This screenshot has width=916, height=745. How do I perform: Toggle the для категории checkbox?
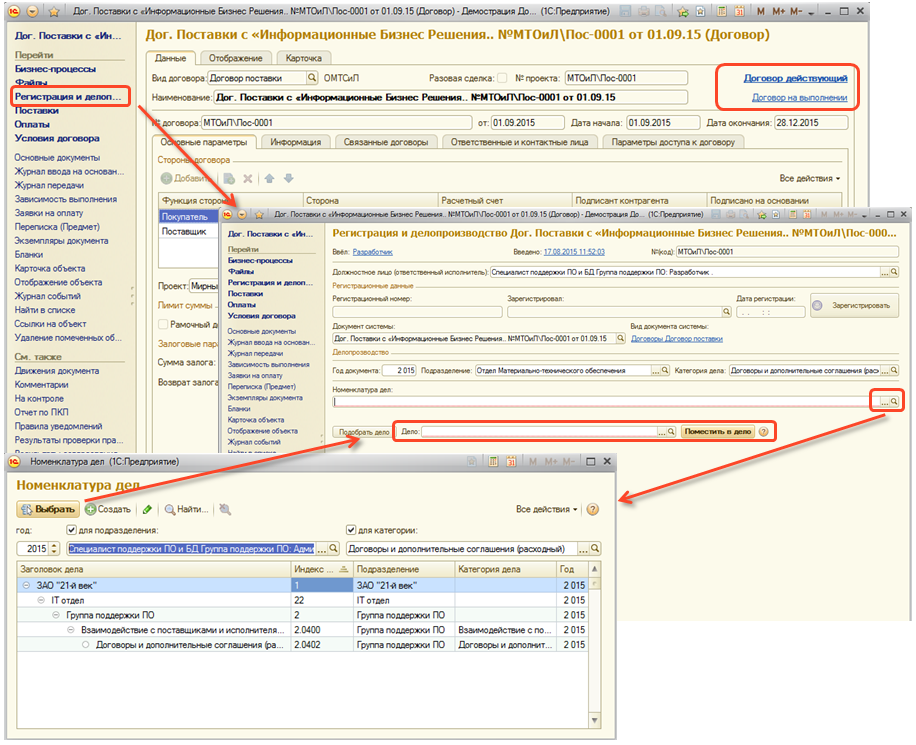[x=350, y=530]
